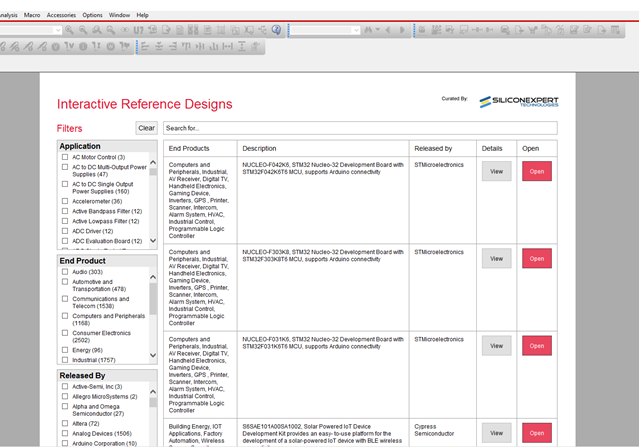Viewport: 639px width, 447px height.
Task: Open the combo box left of the zoom icons
Action: point(57,30)
